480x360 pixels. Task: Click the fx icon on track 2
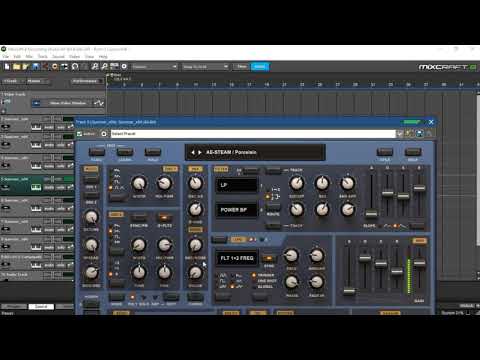click(x=71, y=127)
